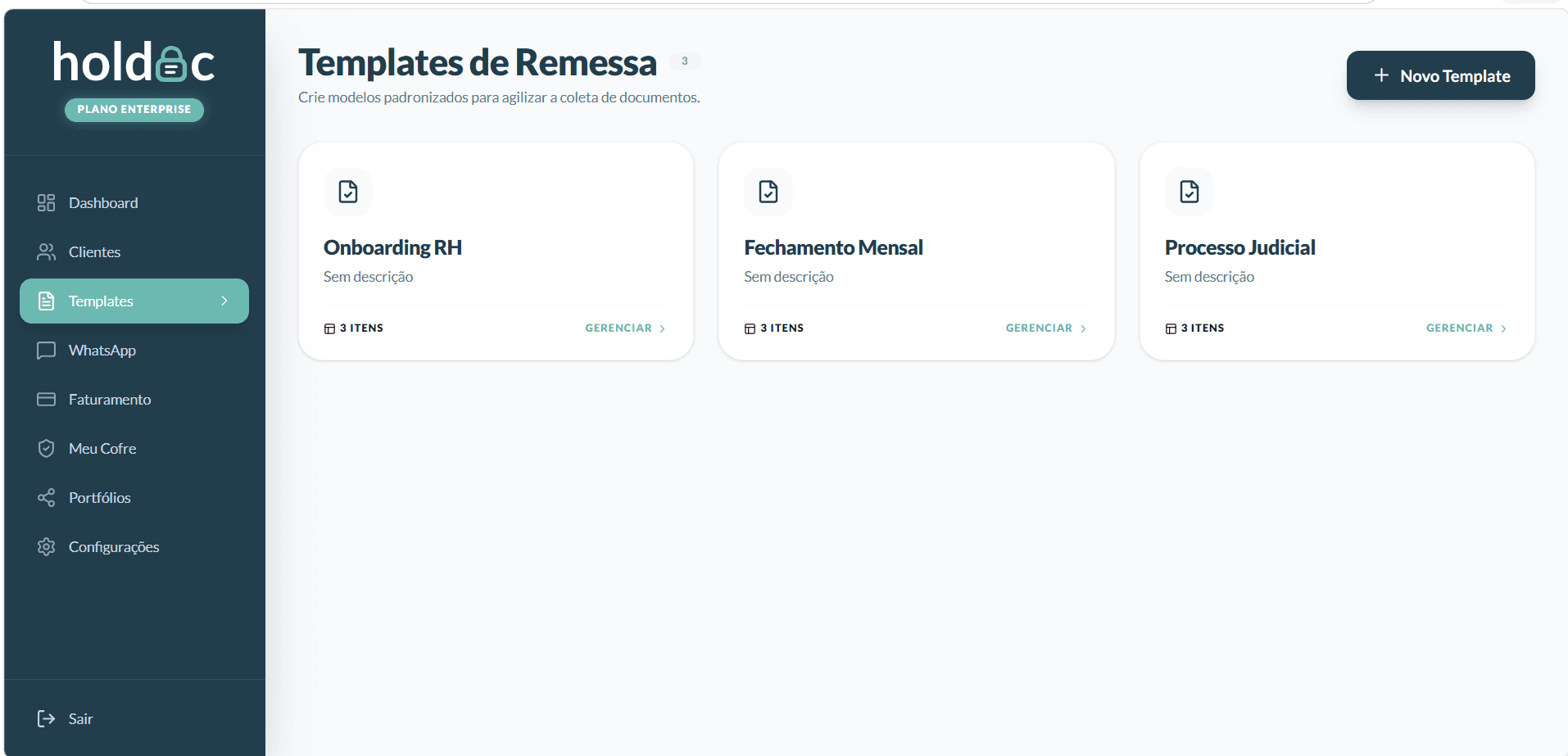Click '3 ITENS' text on Onboarding RH card

click(x=361, y=328)
